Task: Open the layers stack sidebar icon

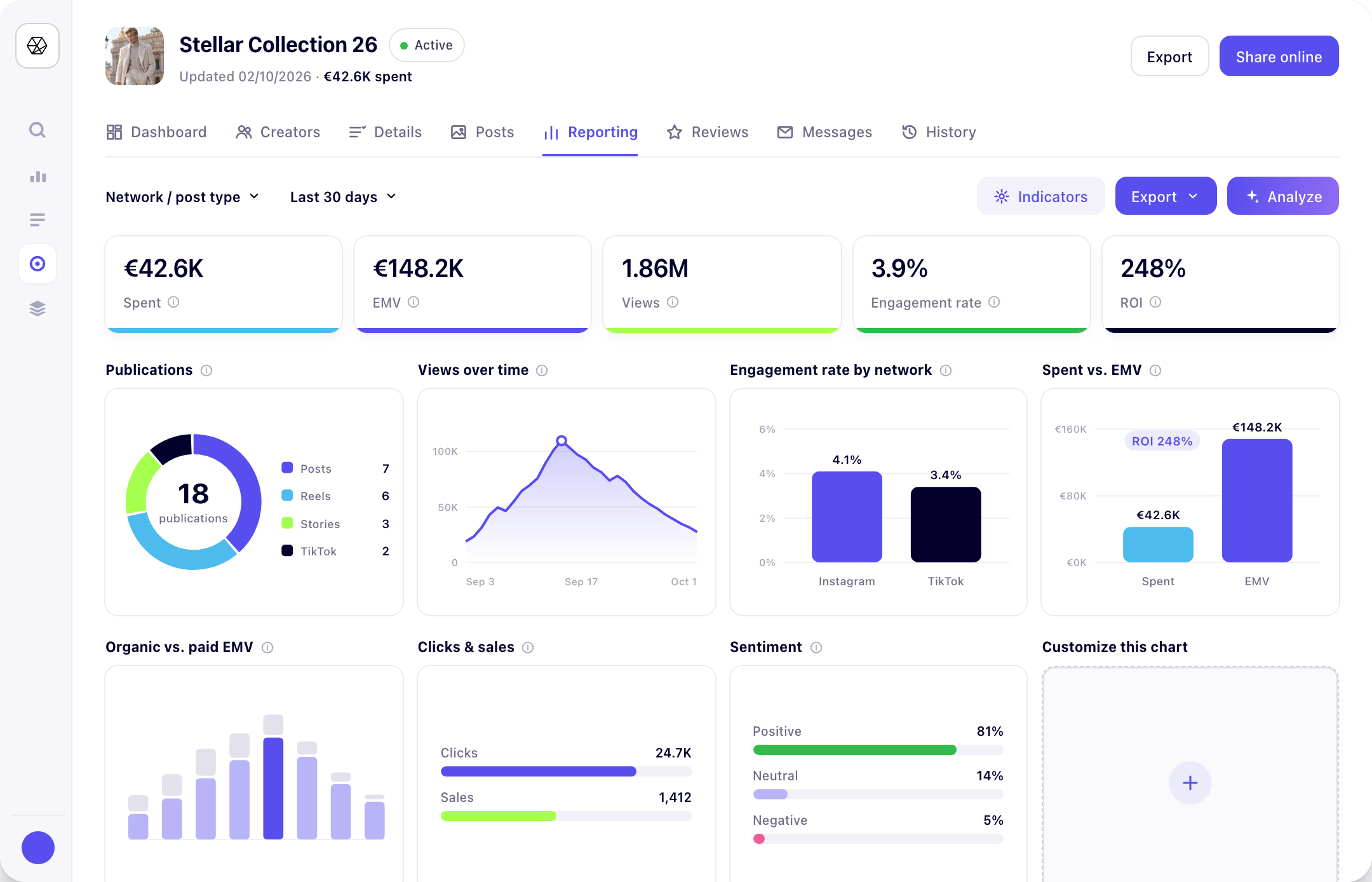Action: click(37, 309)
